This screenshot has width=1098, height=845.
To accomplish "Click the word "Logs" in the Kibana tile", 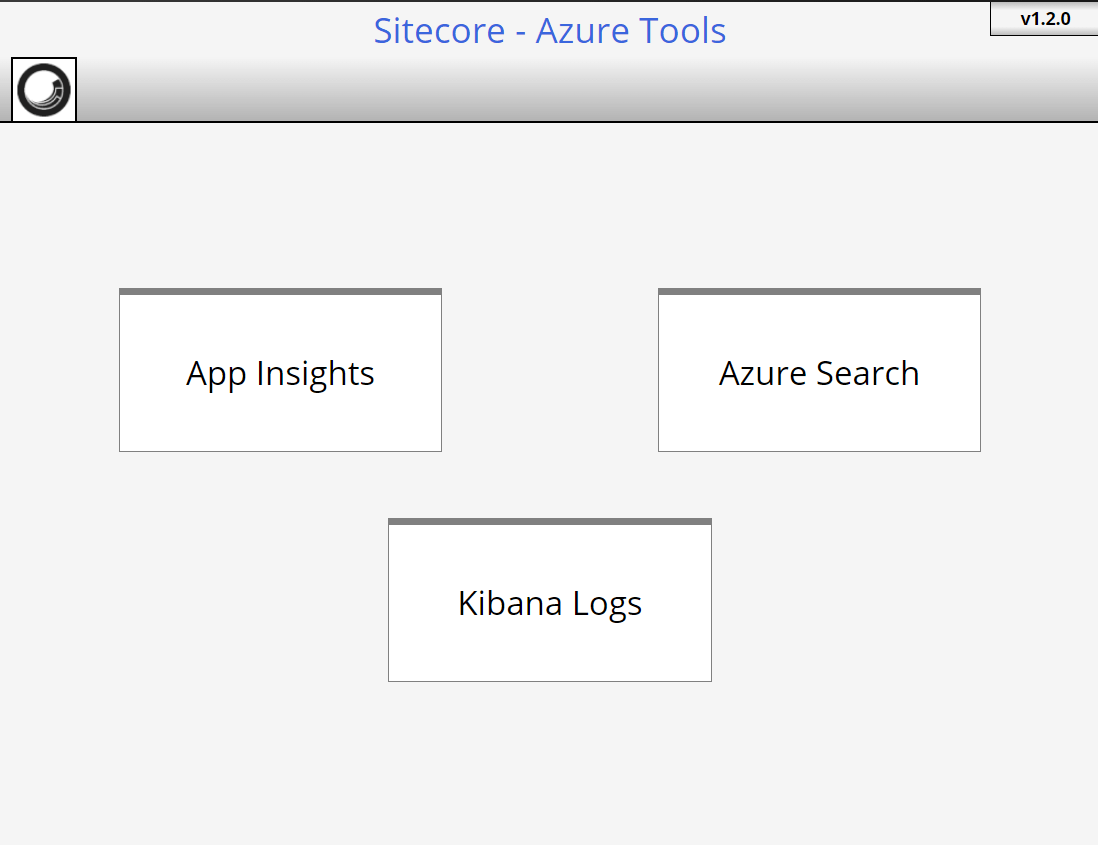I will tap(607, 603).
